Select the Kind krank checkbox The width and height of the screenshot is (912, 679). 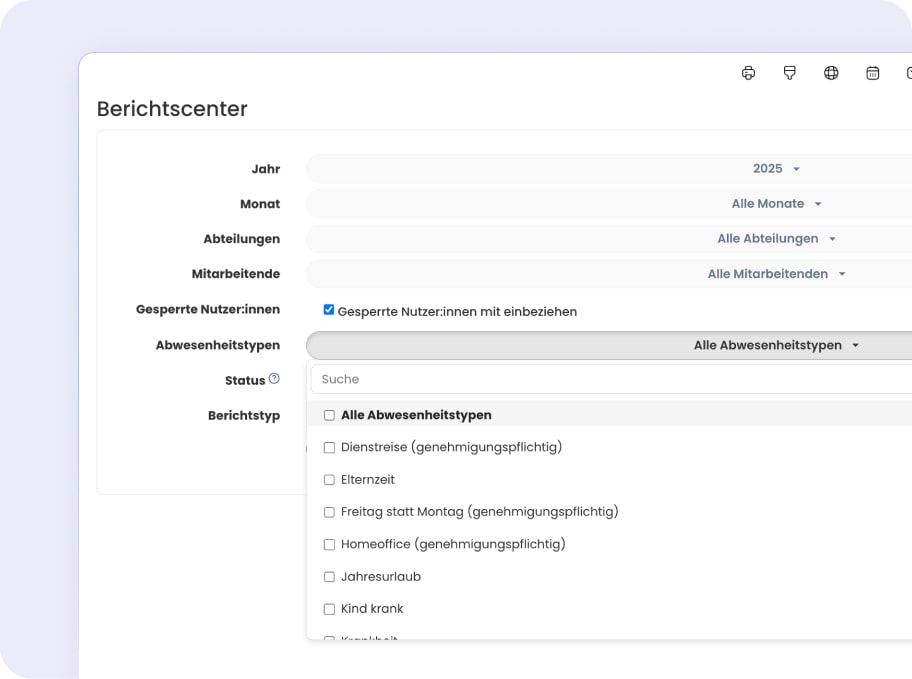tap(329, 609)
